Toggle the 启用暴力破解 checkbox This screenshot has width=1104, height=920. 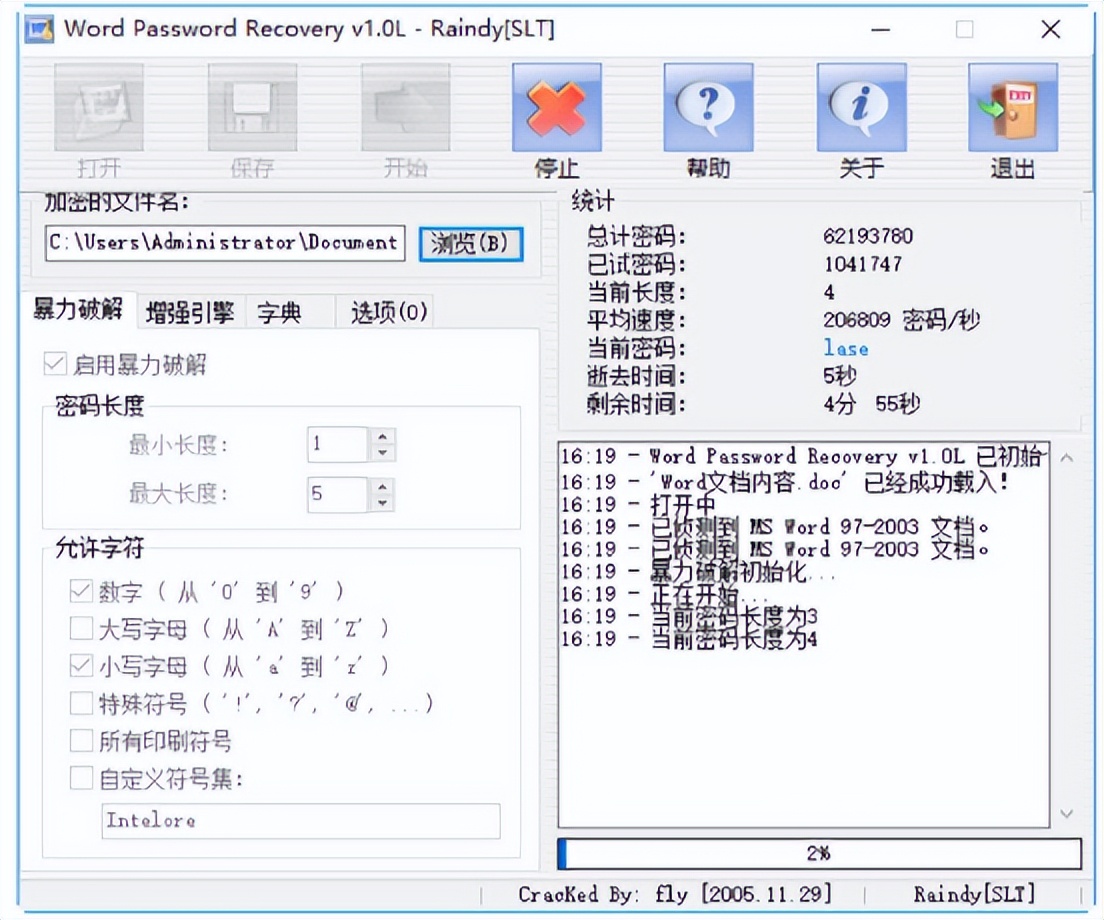(x=56, y=364)
